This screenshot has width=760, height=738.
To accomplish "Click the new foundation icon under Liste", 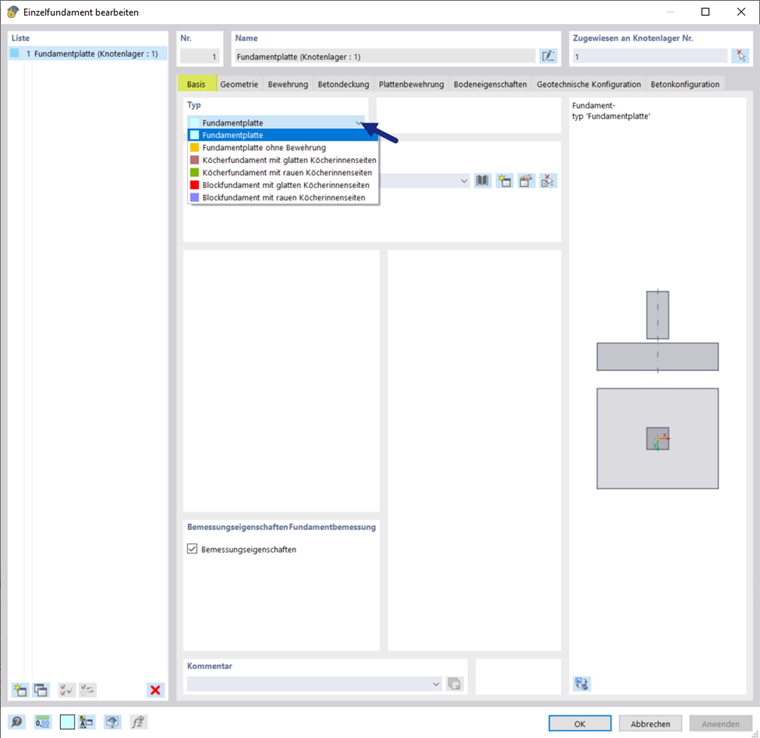I will point(20,690).
